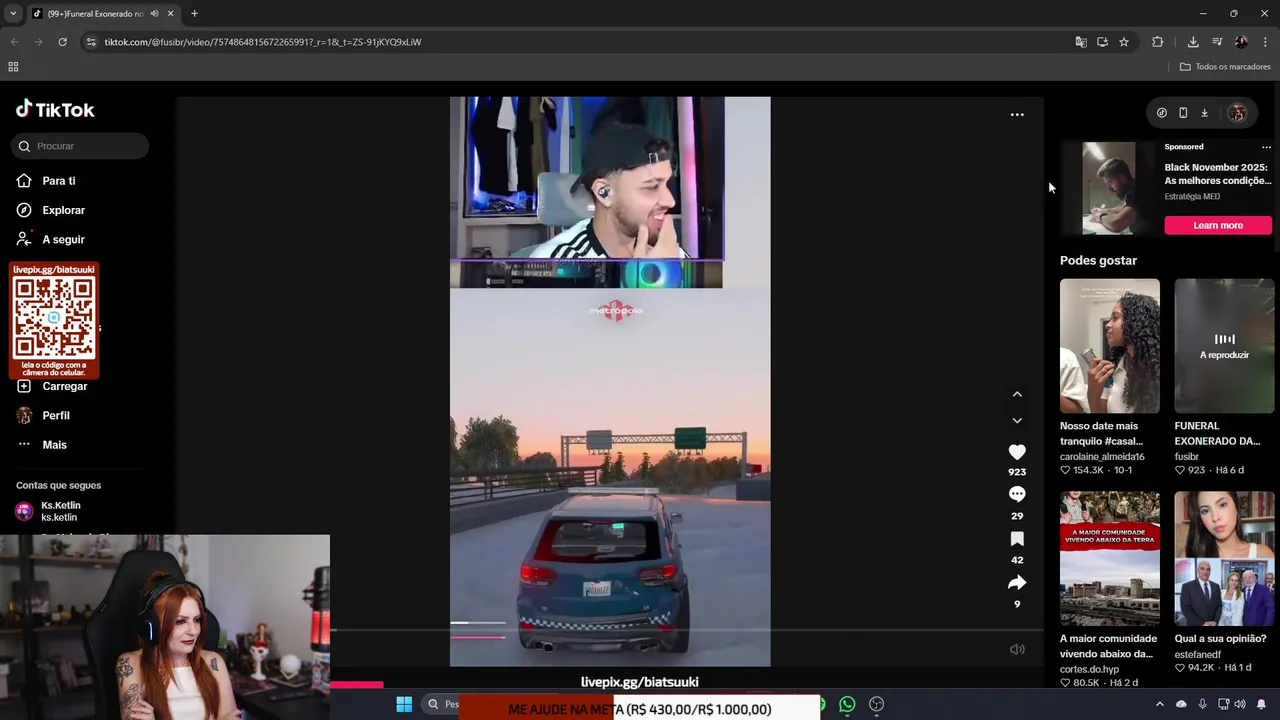Open TikTok coins icon in top pill

click(1162, 113)
